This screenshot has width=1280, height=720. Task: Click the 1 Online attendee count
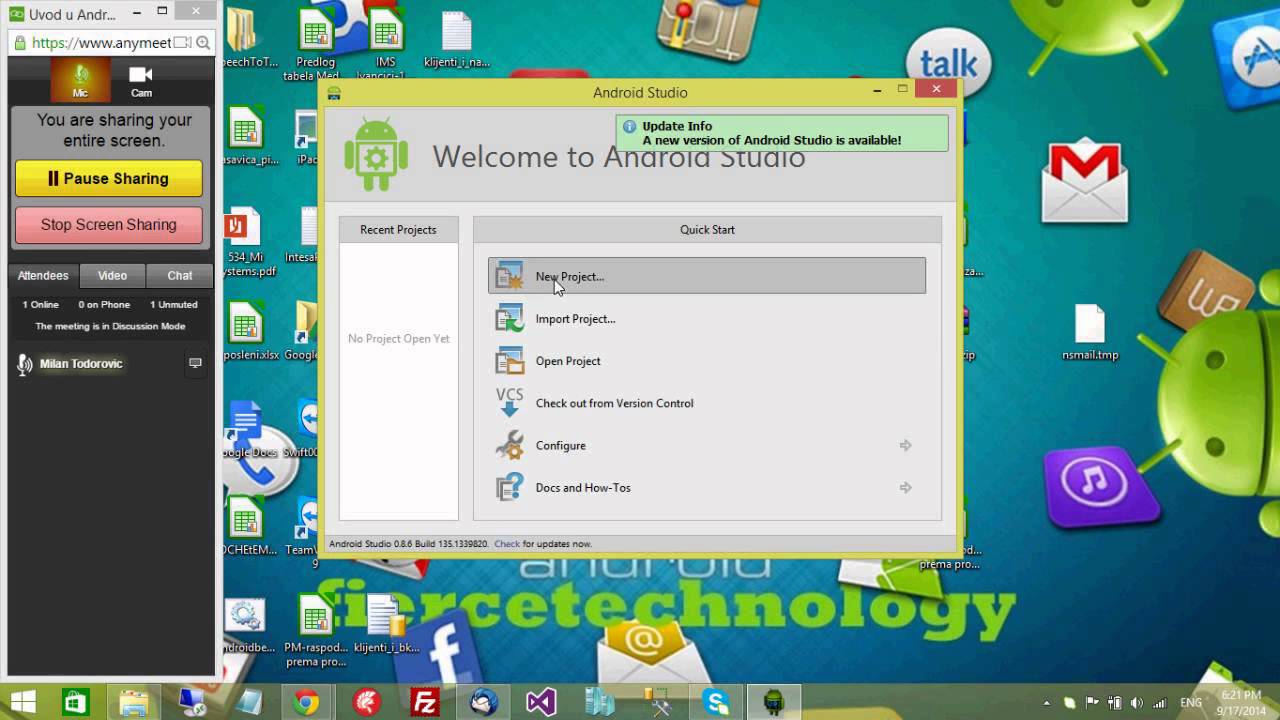(41, 304)
